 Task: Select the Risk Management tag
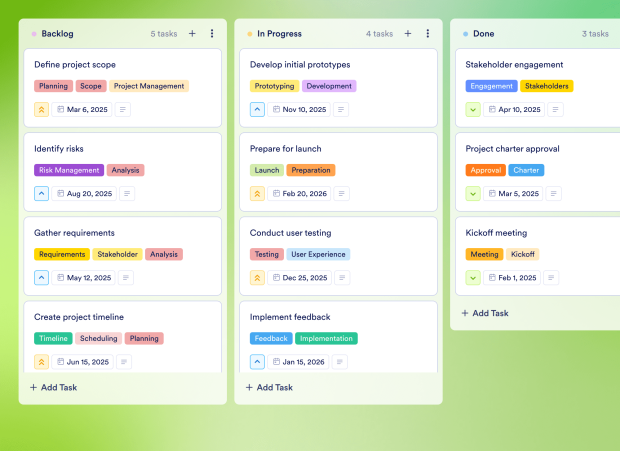(69, 170)
